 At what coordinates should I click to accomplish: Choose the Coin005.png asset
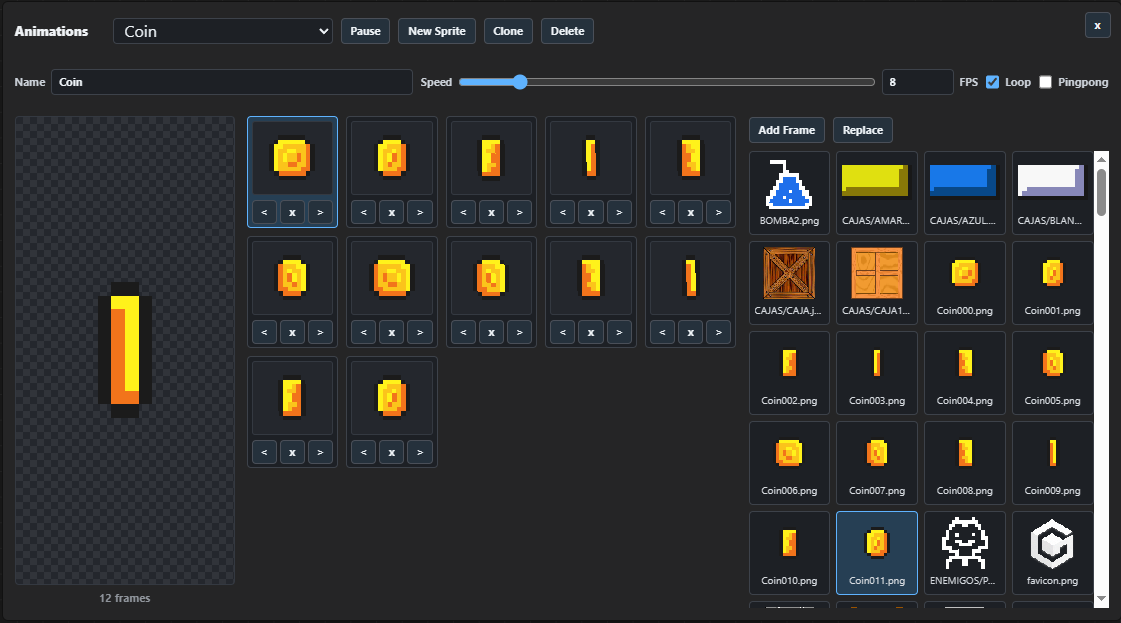[x=1052, y=373]
